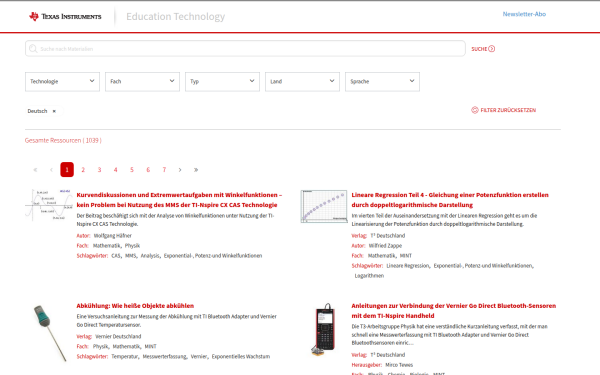Click the Temperatur keyword tag
This screenshot has height=375, width=600.
point(124,357)
